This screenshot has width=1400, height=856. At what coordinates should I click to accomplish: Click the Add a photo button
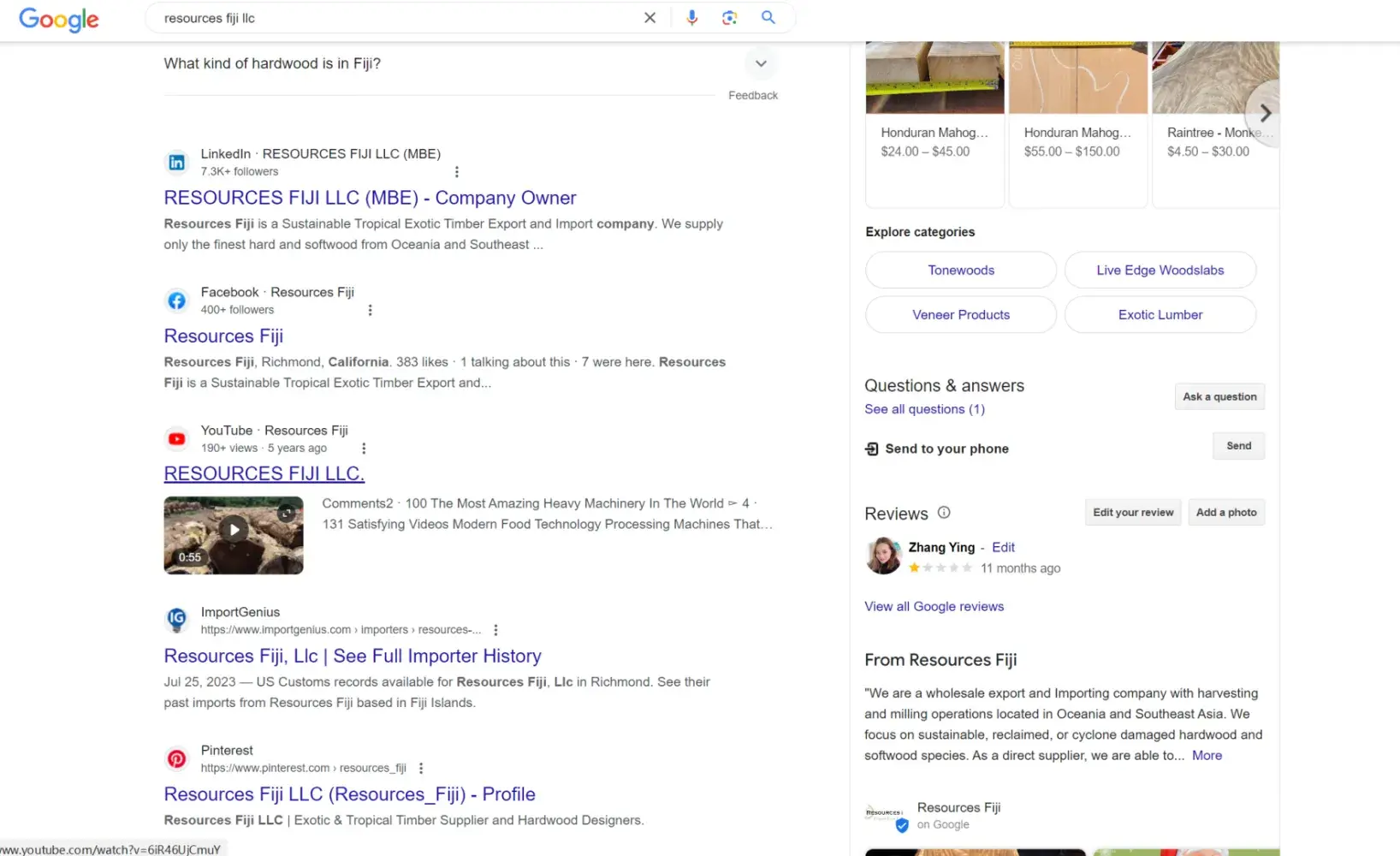coord(1225,513)
